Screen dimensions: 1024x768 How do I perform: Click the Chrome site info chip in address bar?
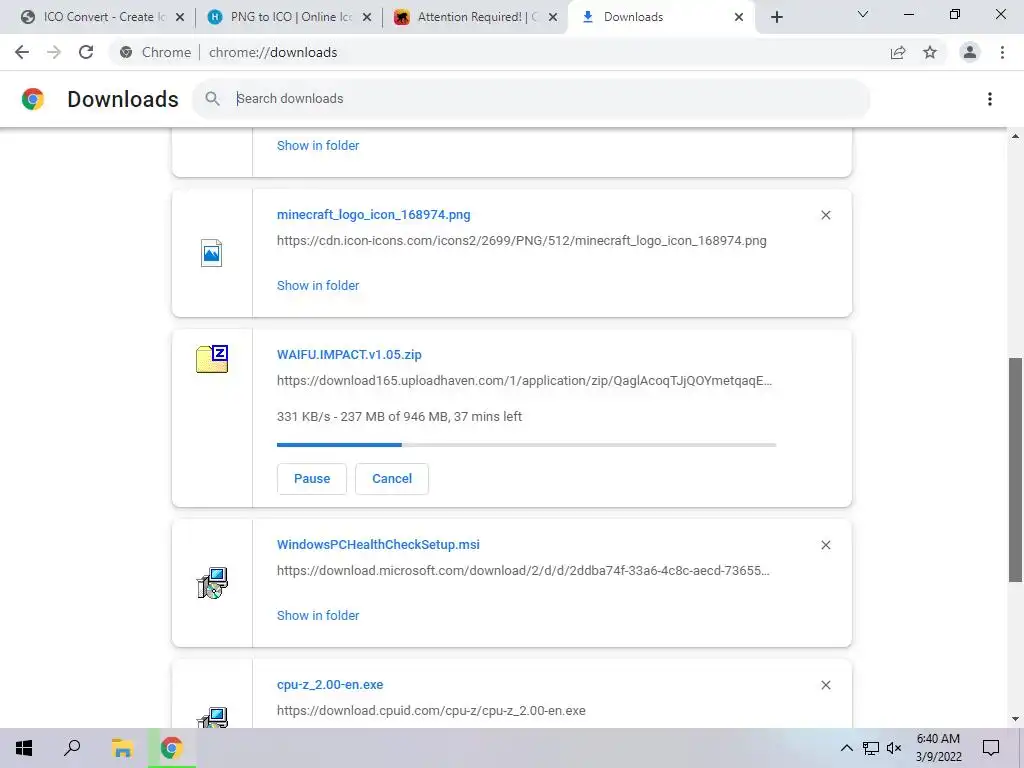coord(155,52)
